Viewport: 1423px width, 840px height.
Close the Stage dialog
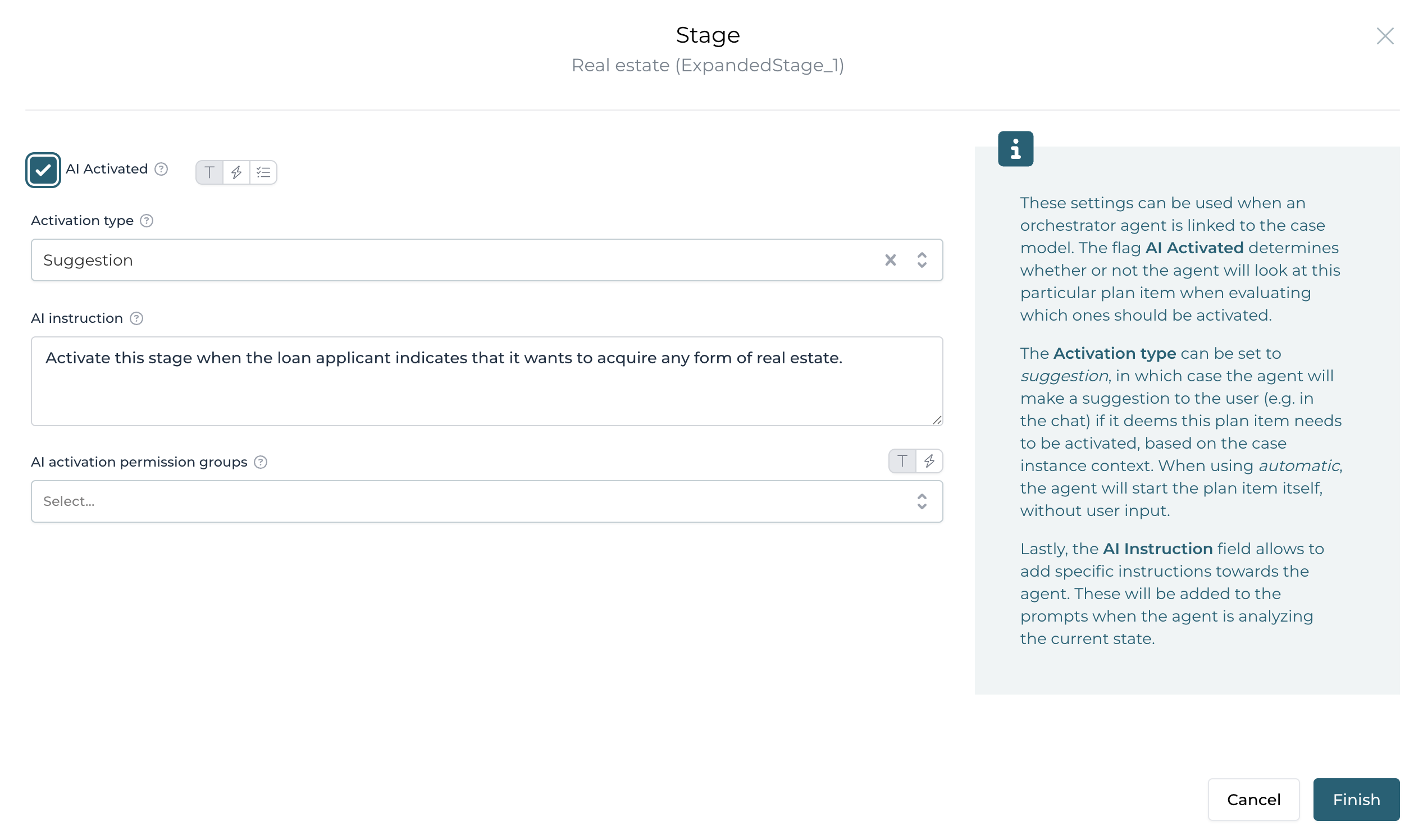pos(1385,36)
